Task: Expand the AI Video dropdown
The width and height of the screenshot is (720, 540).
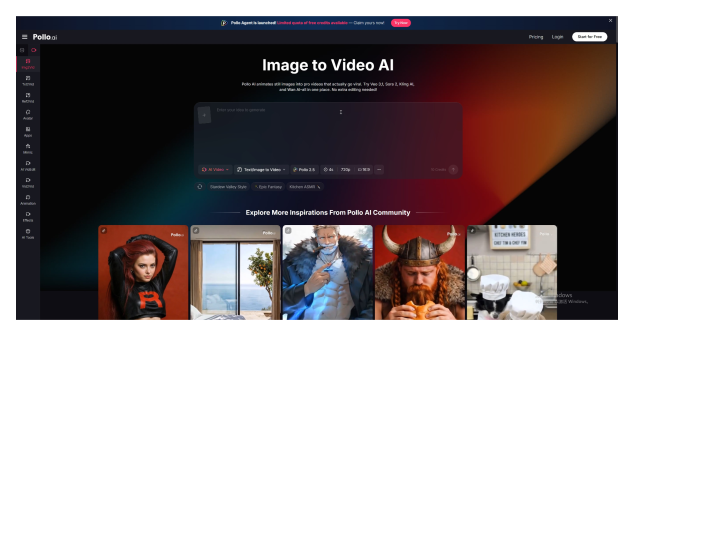Action: pos(215,169)
